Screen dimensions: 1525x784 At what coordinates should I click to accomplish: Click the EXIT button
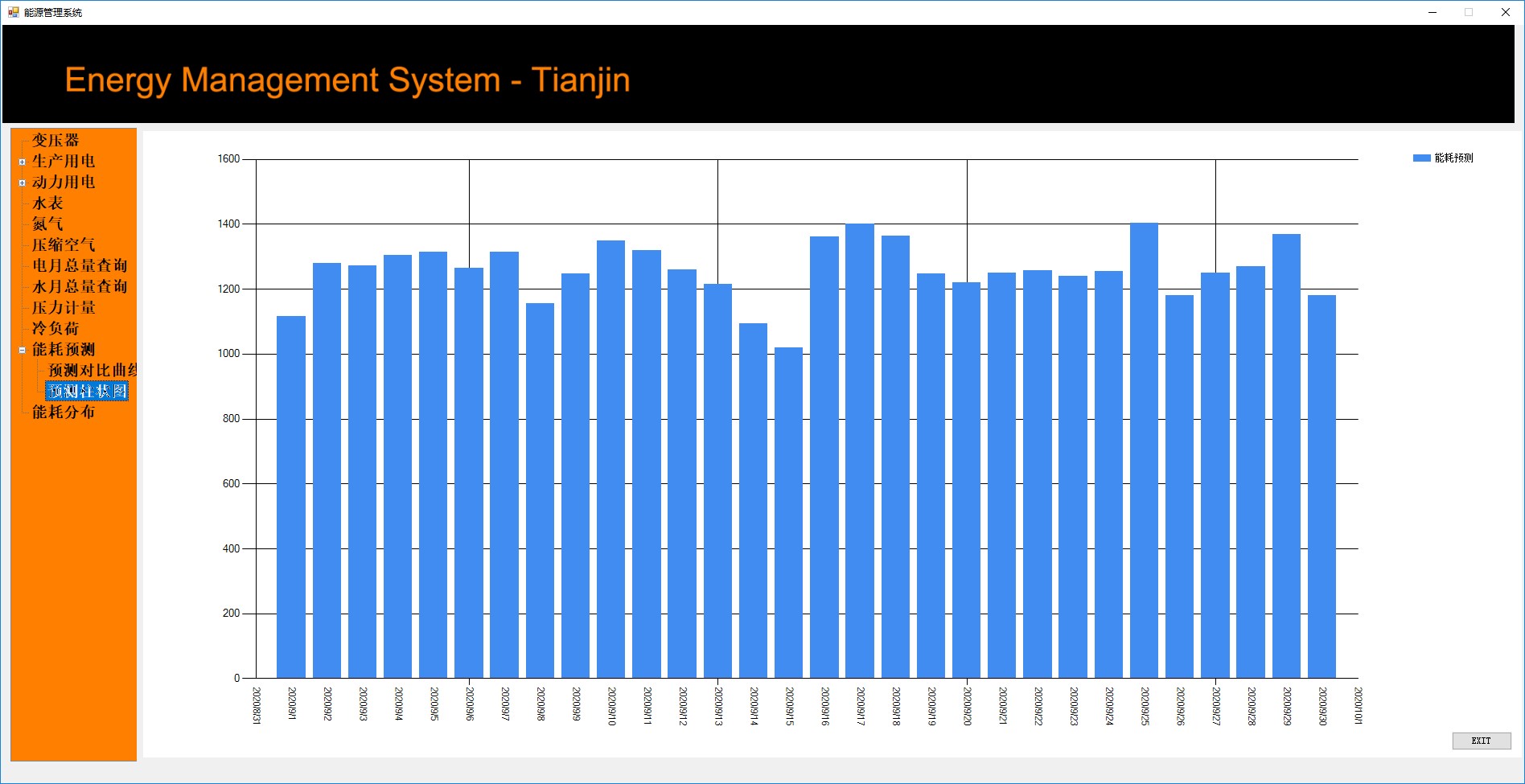1482,741
